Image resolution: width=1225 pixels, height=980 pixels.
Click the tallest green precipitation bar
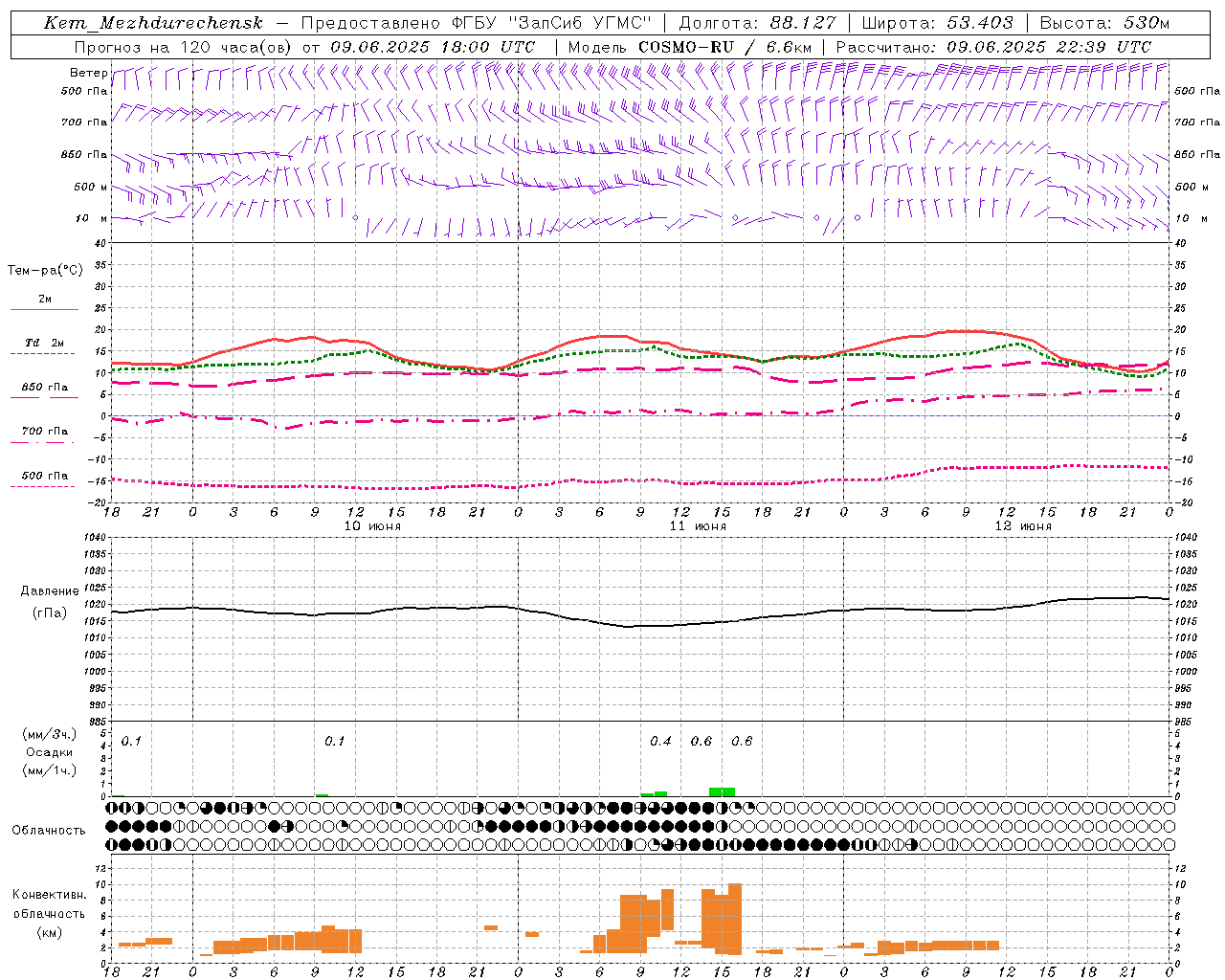click(x=722, y=791)
